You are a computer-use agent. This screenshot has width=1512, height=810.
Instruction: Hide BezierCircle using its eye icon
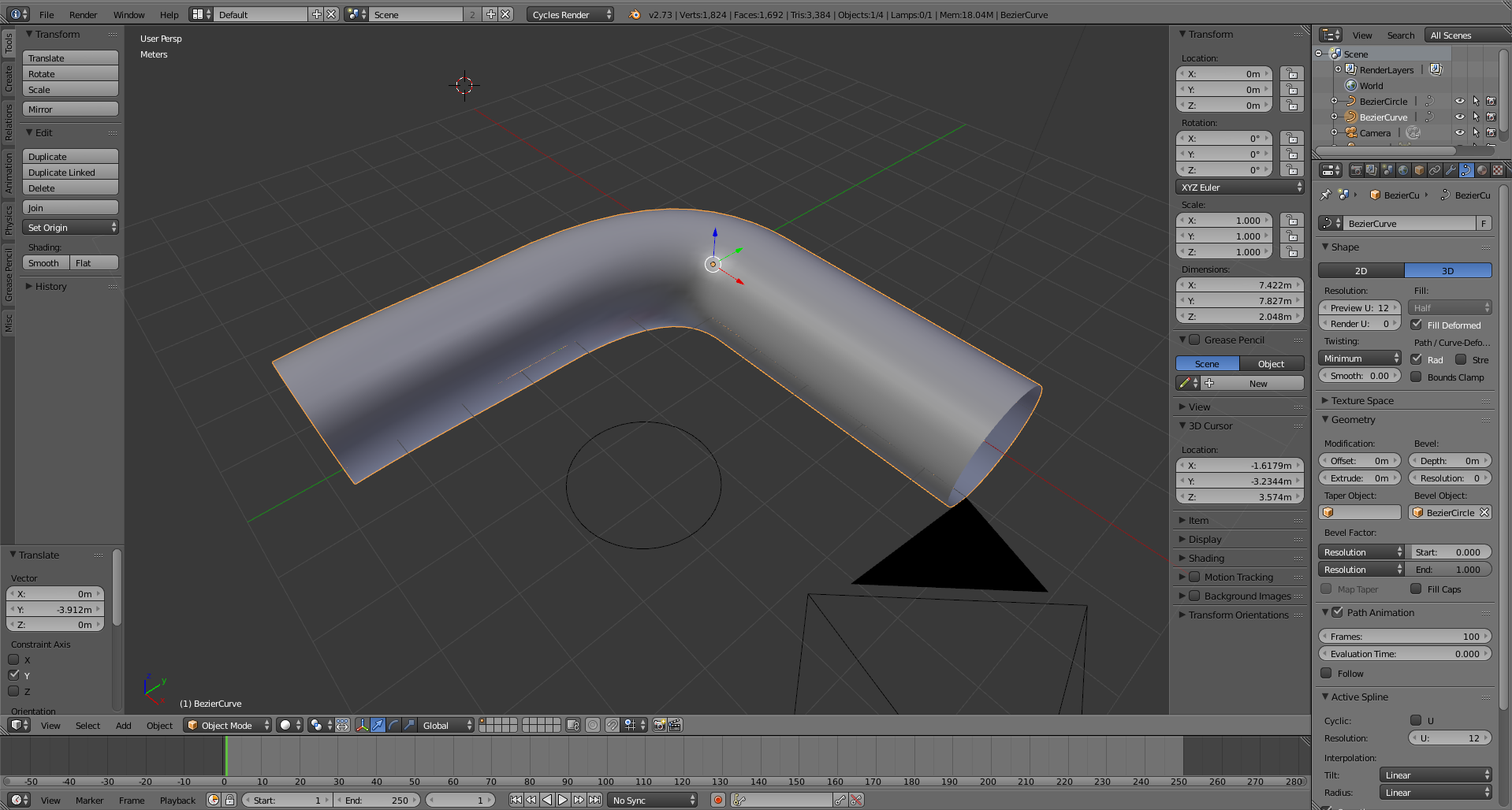pyautogui.click(x=1459, y=101)
